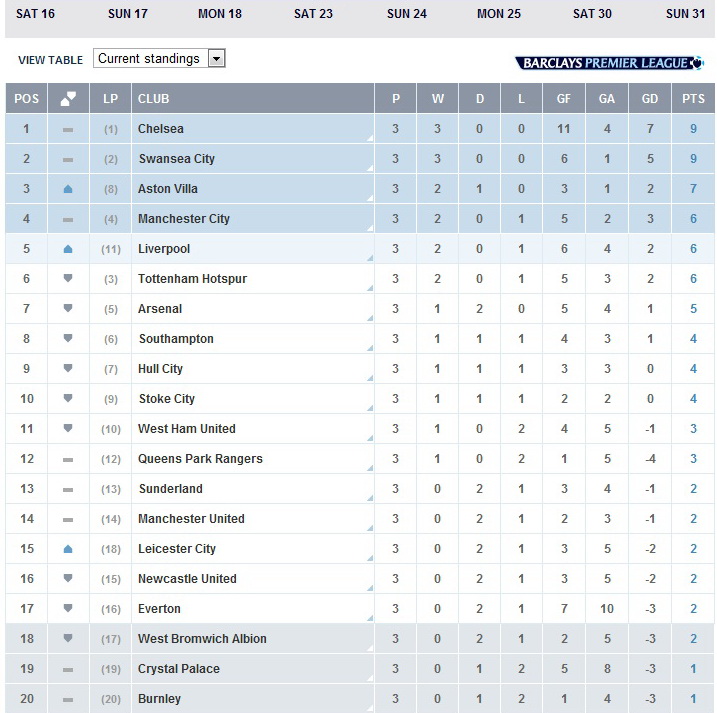Switch to the SAT 16 date tab
The height and width of the screenshot is (713, 717).
[x=34, y=14]
